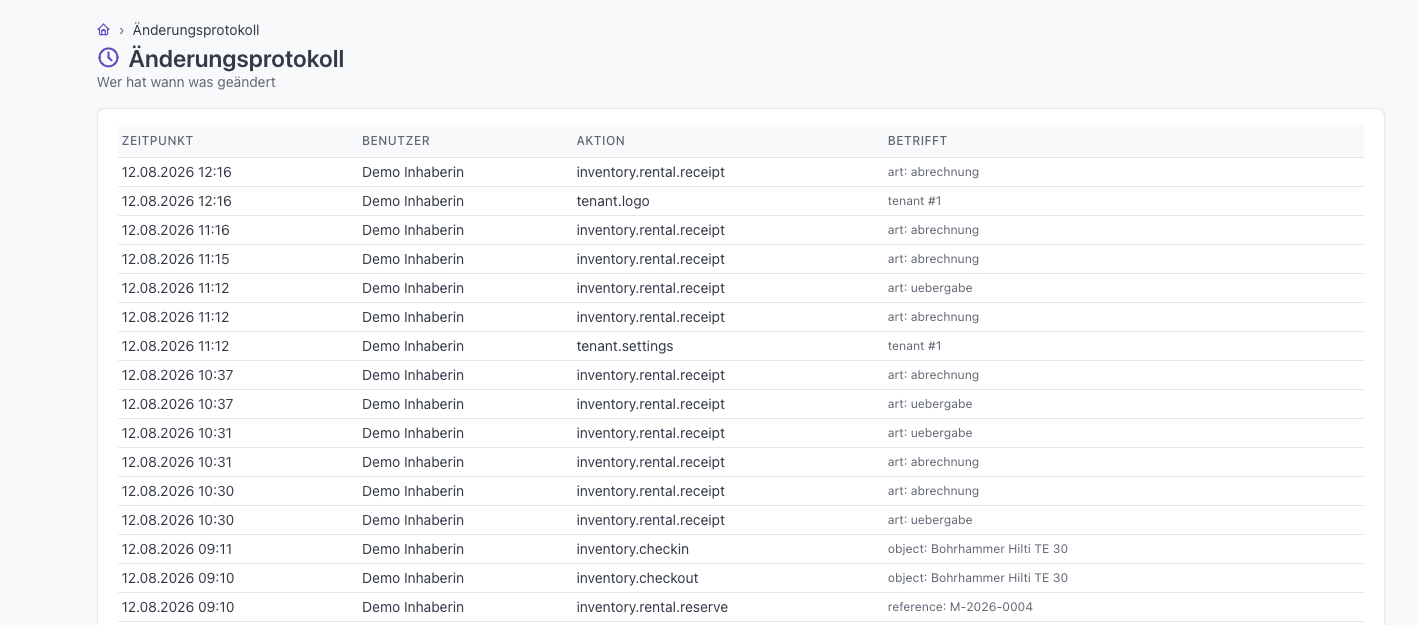The height and width of the screenshot is (625, 1418).
Task: Click the Bohrhammer Hilti TE 30 cell in the inventory.checkout row
Action: 978,578
